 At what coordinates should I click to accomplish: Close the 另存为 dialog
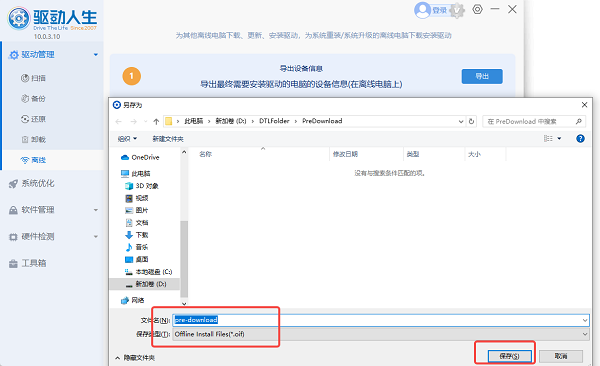pos(584,105)
